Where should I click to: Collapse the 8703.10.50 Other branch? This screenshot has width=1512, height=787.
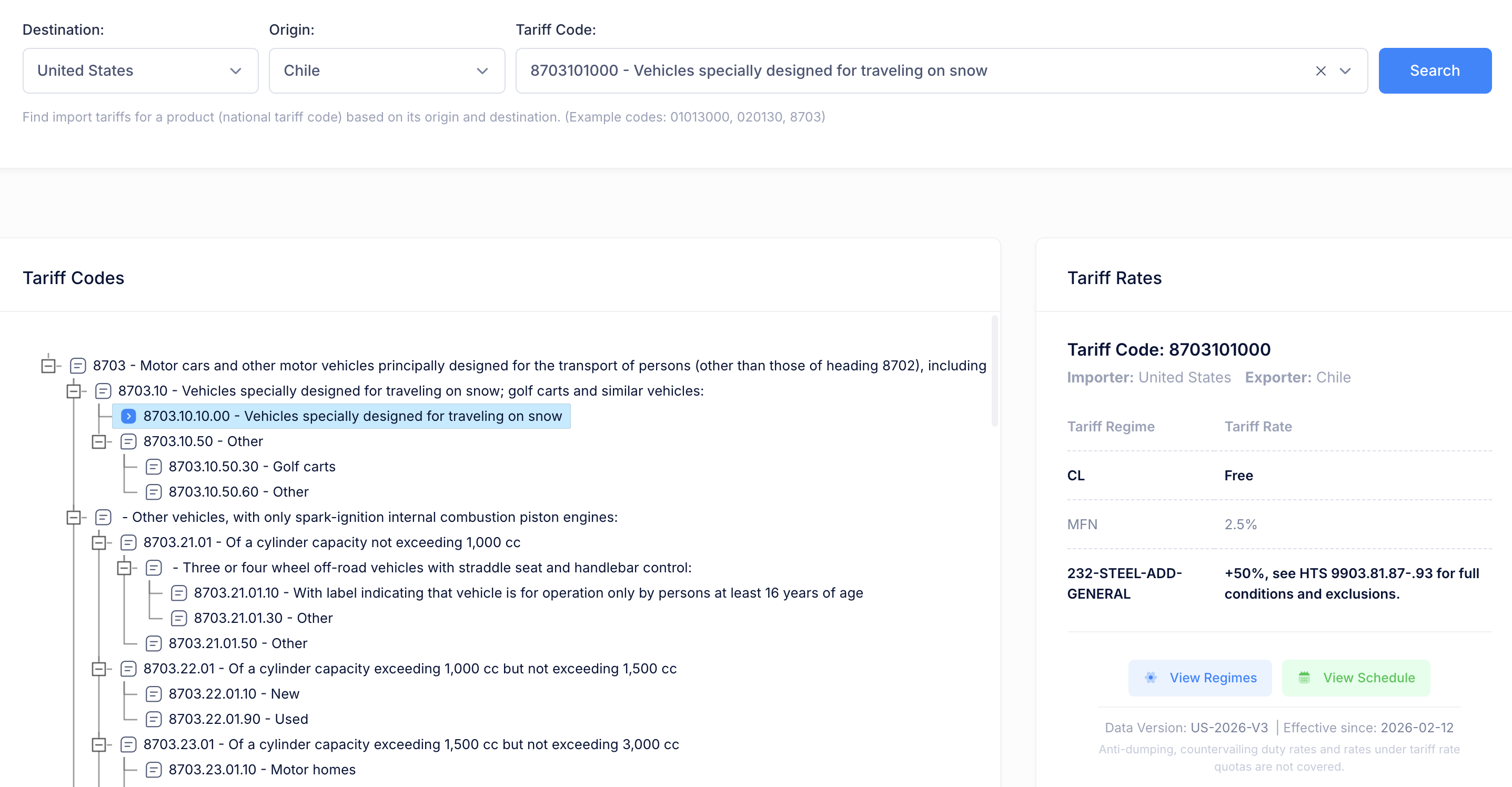click(x=99, y=441)
